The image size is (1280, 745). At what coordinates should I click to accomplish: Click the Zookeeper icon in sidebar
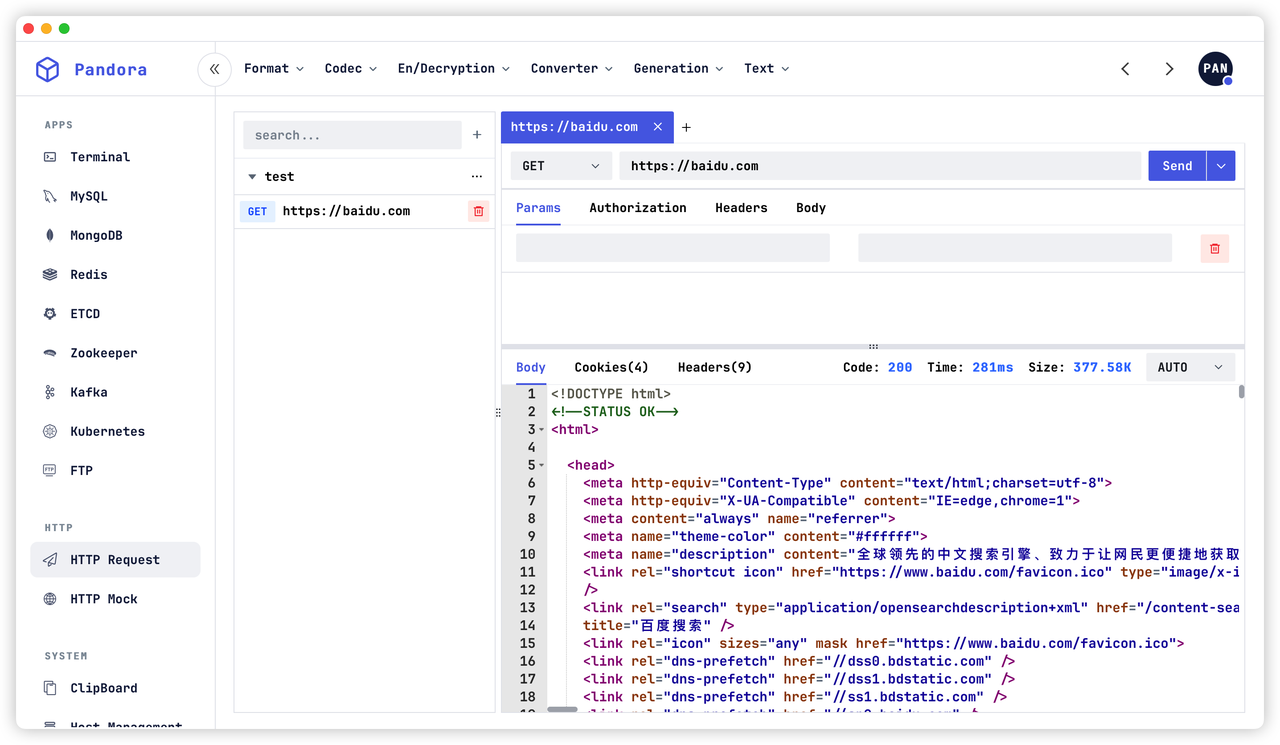coord(50,353)
